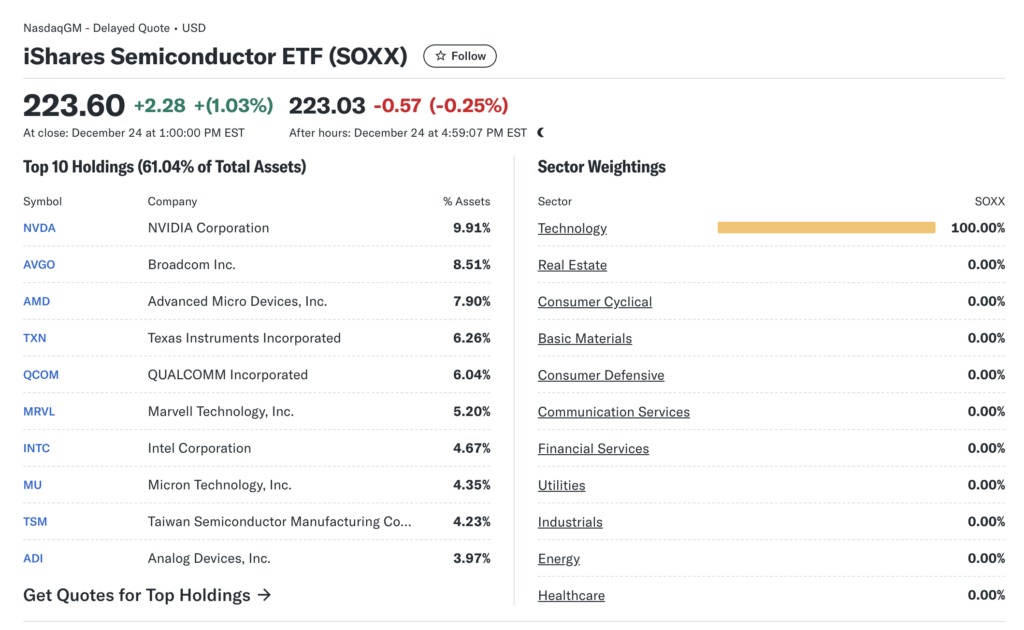Click the 4.23% assets value

click(x=472, y=522)
